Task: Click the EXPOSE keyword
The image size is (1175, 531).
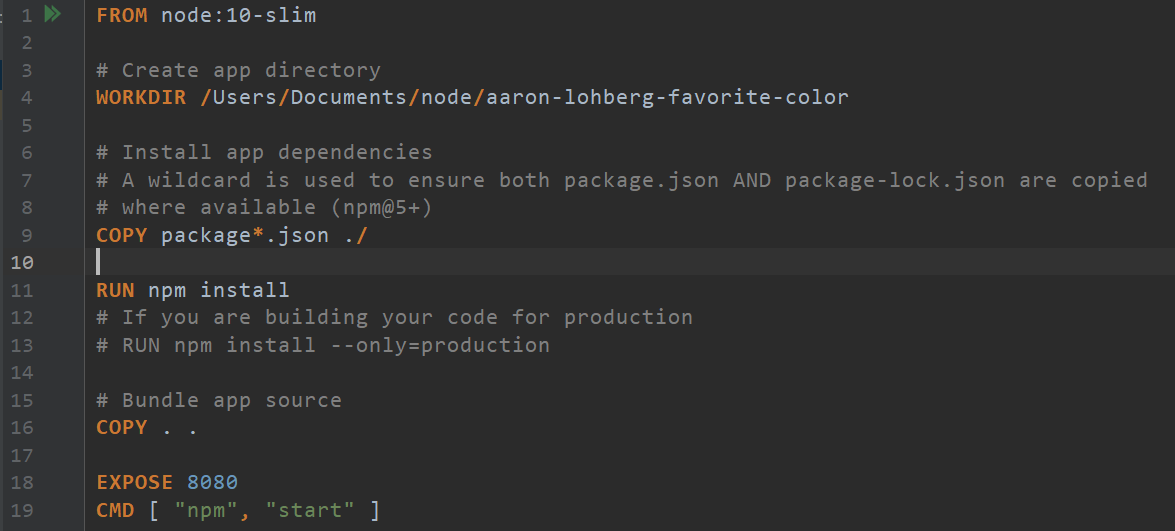Action: coord(135,483)
